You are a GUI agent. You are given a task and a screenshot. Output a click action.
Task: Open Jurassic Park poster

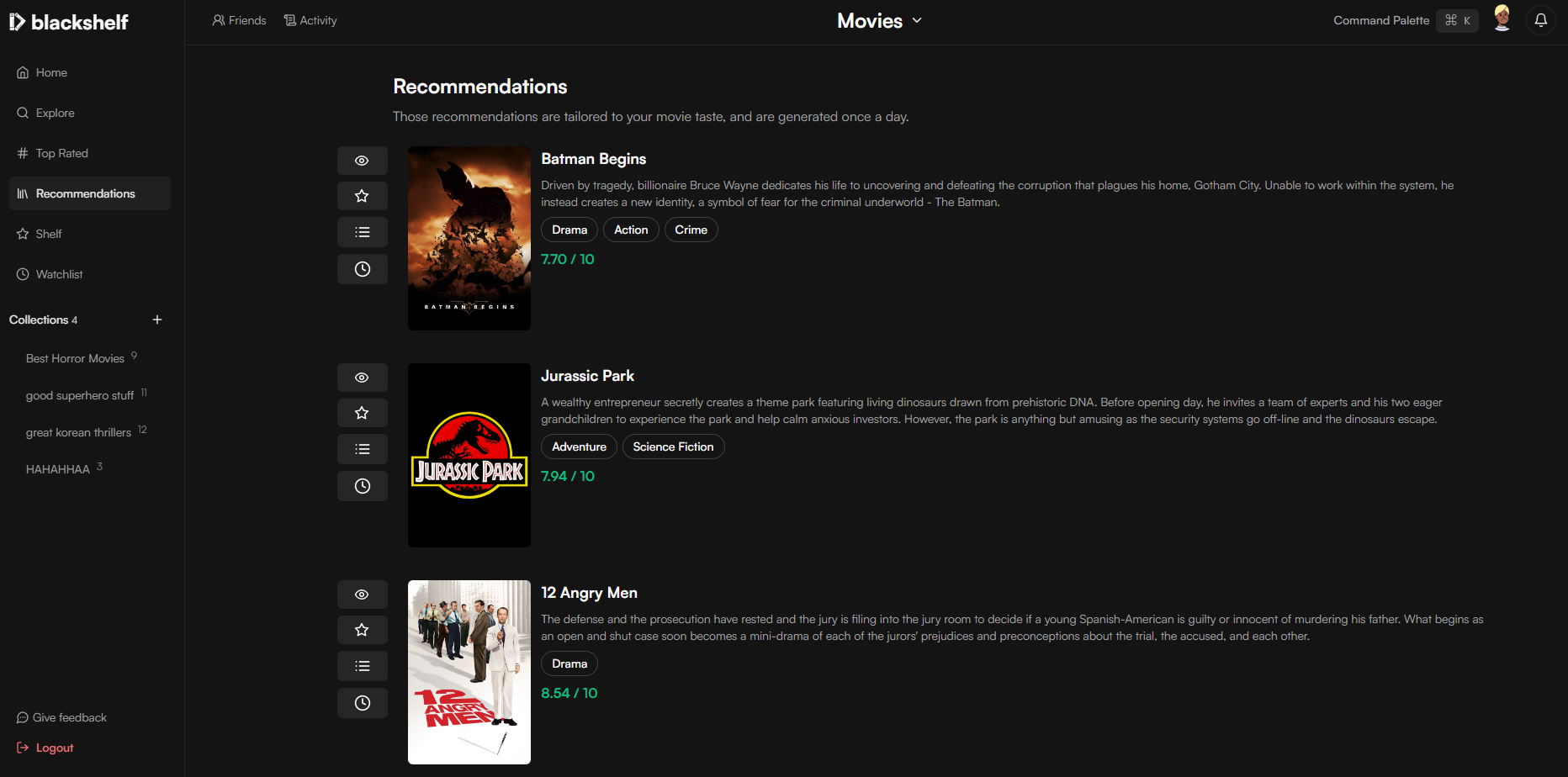point(469,455)
